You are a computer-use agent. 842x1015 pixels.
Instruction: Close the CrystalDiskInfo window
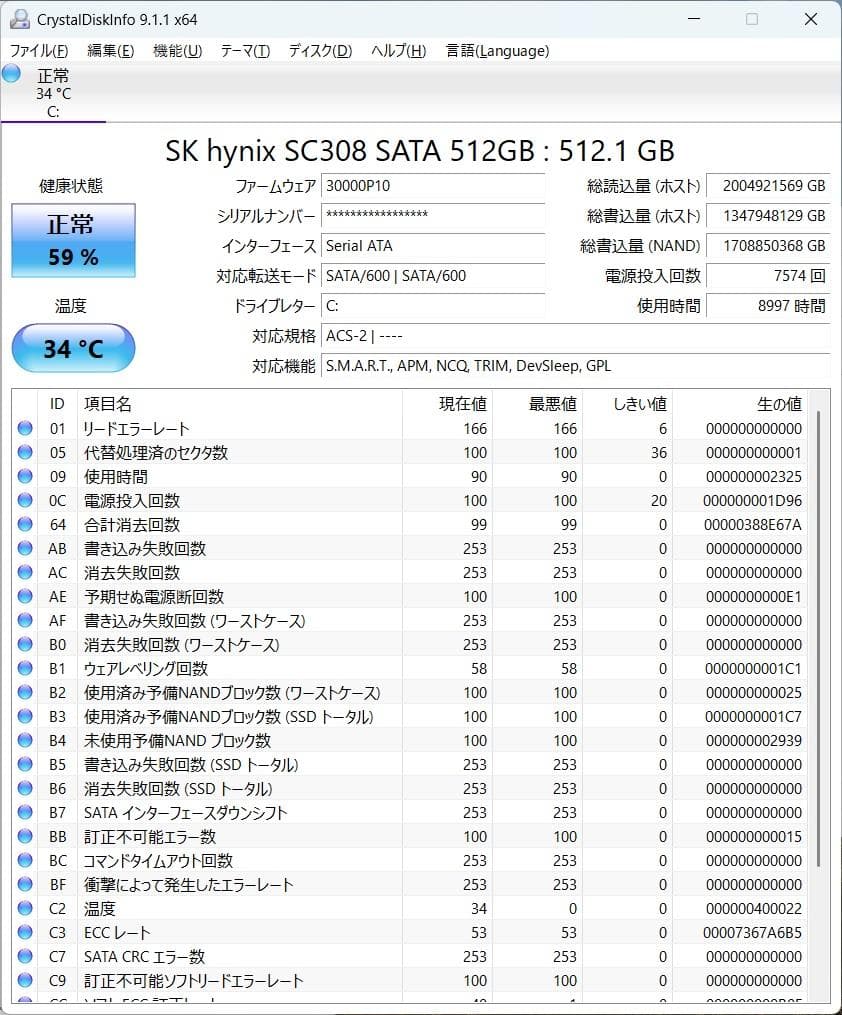pos(811,19)
